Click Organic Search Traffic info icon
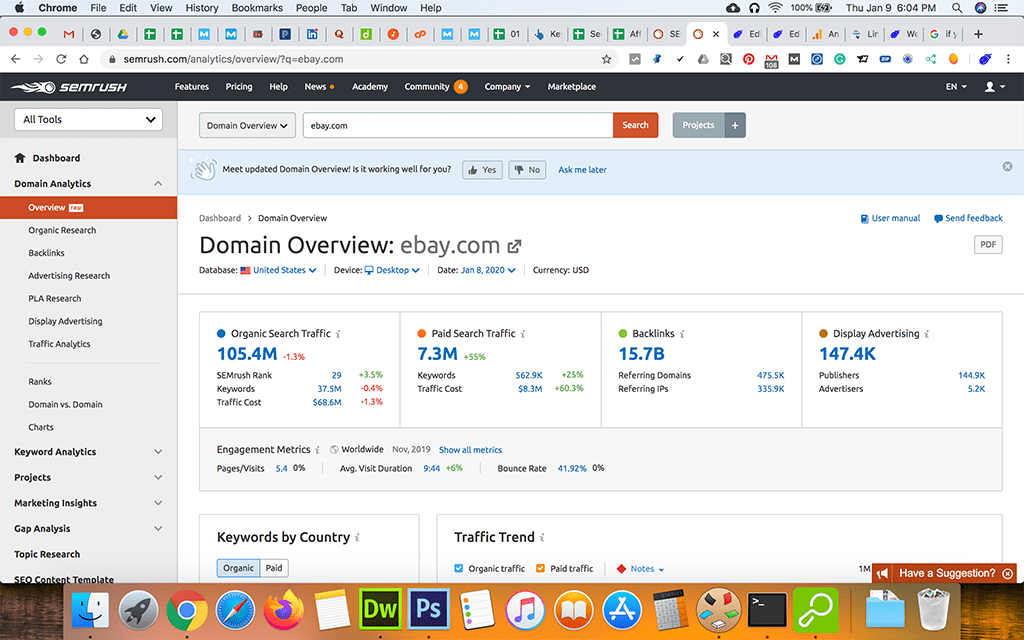 click(338, 334)
